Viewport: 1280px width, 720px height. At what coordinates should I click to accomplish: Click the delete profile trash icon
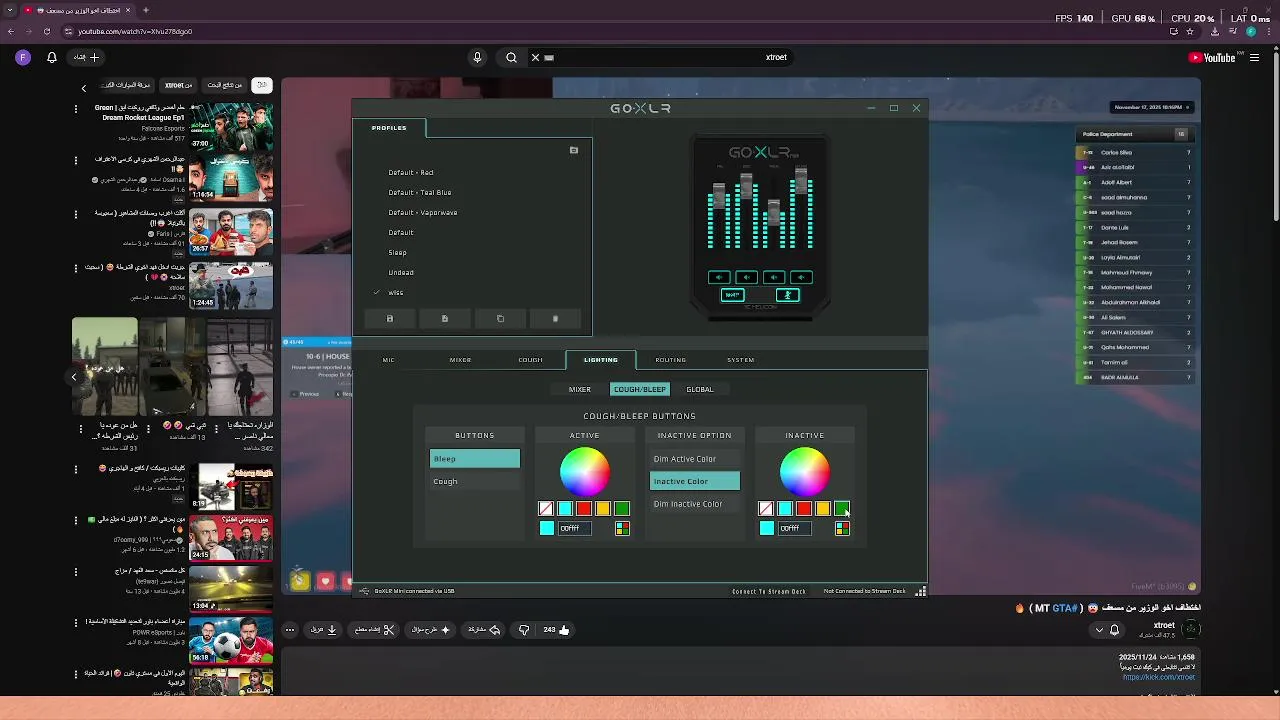pyautogui.click(x=555, y=319)
